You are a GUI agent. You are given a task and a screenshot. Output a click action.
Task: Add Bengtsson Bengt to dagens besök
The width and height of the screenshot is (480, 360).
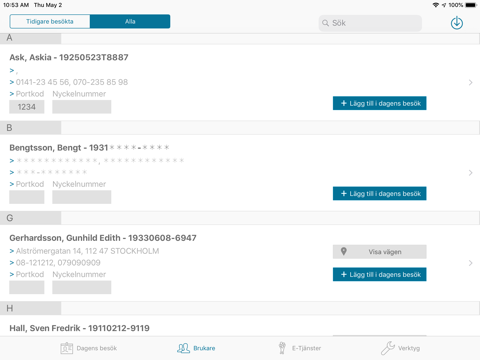click(x=379, y=193)
